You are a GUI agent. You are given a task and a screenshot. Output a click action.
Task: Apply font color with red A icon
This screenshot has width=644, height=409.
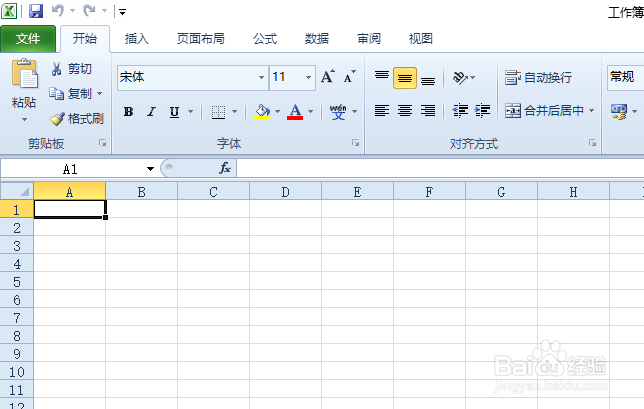click(295, 112)
